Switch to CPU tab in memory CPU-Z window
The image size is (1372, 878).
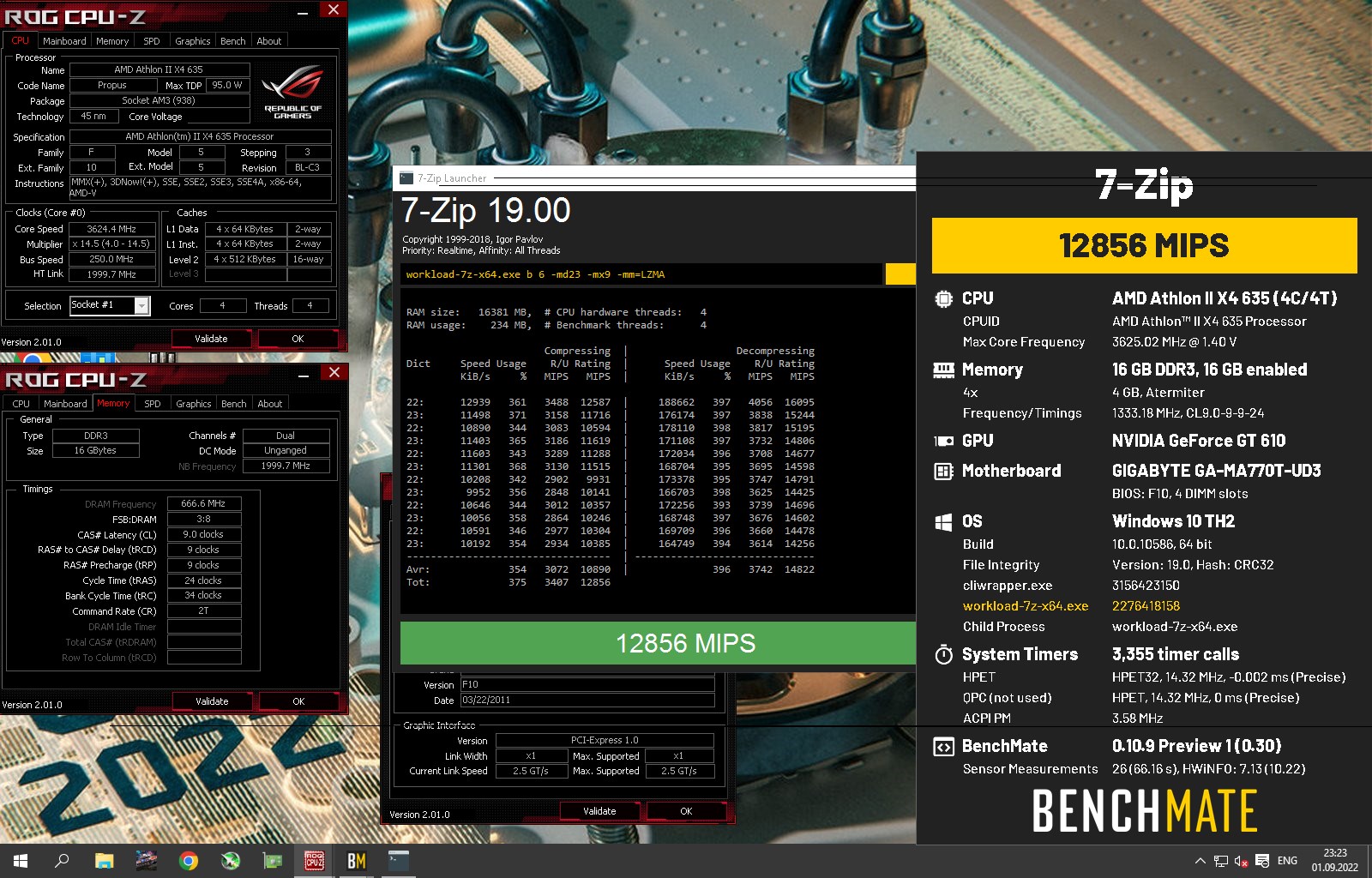coord(21,404)
